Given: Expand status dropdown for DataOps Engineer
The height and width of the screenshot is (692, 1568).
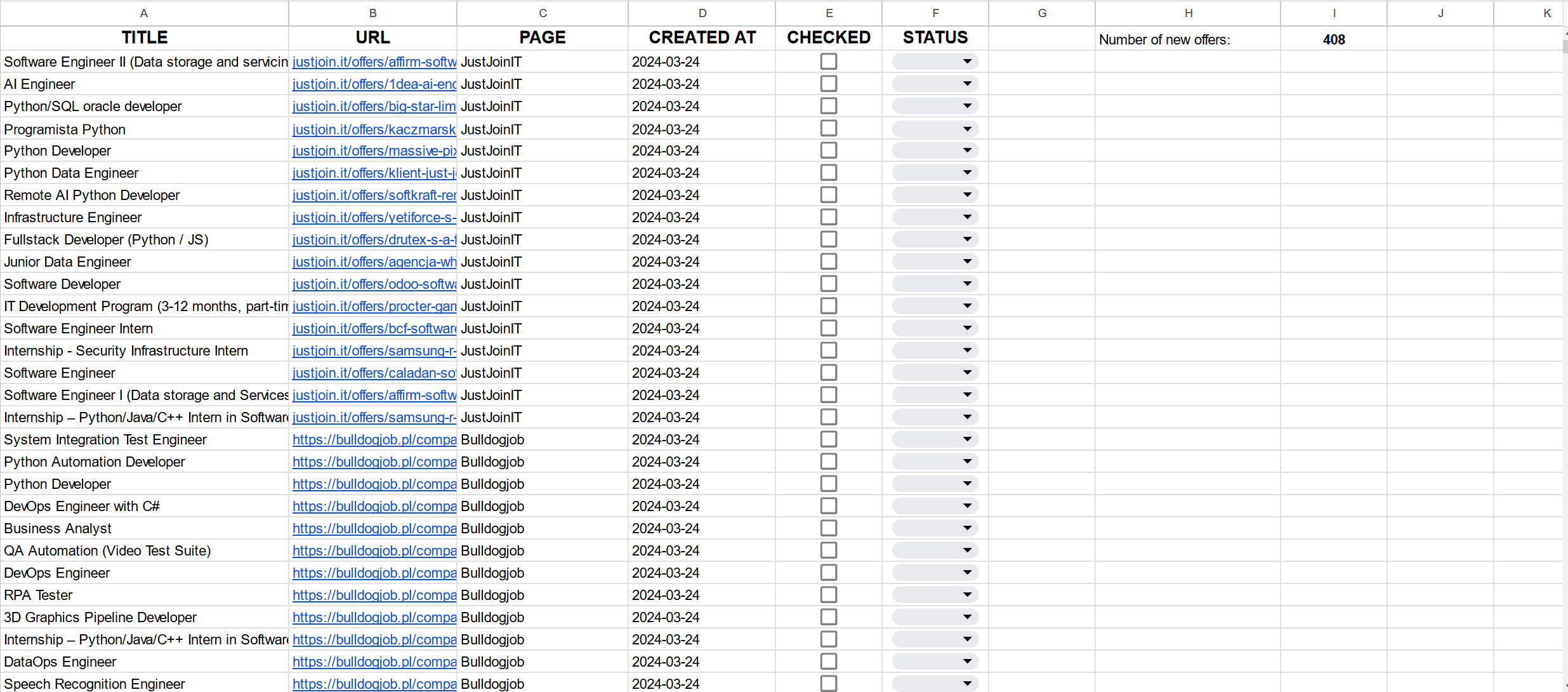Looking at the screenshot, I should (966, 662).
